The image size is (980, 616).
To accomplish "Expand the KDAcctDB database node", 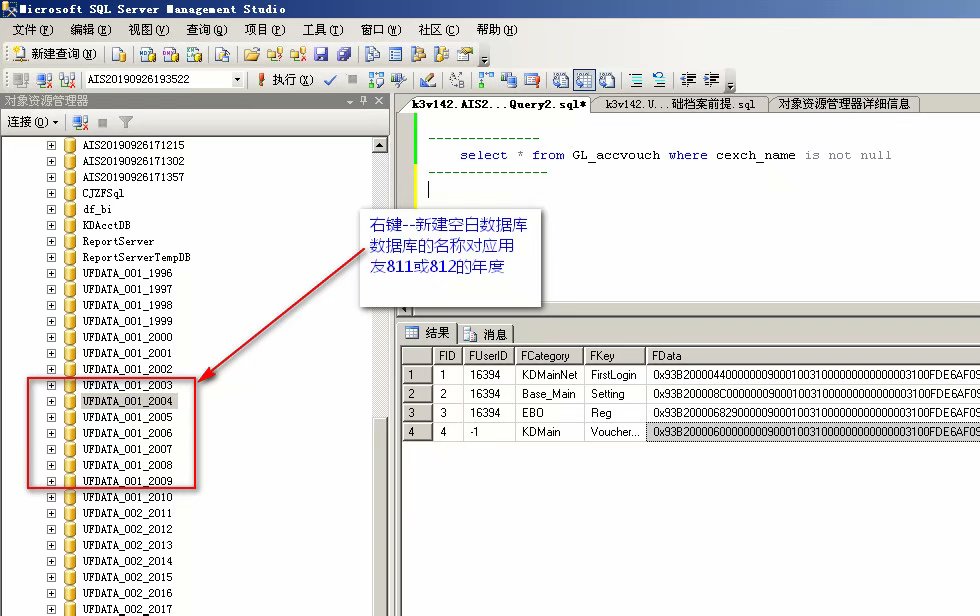I will 51,225.
